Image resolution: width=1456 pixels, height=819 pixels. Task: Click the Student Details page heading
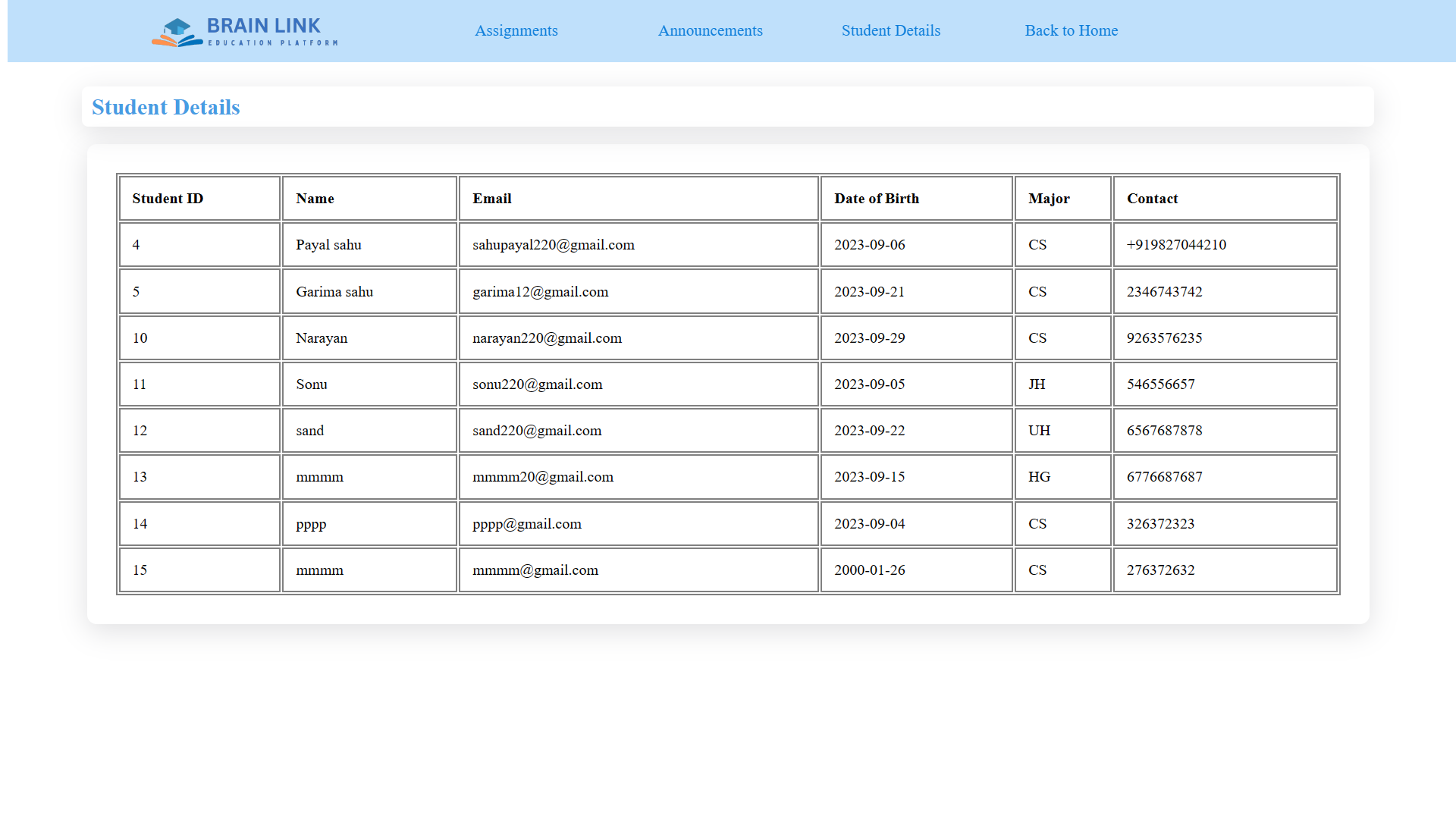tap(165, 107)
